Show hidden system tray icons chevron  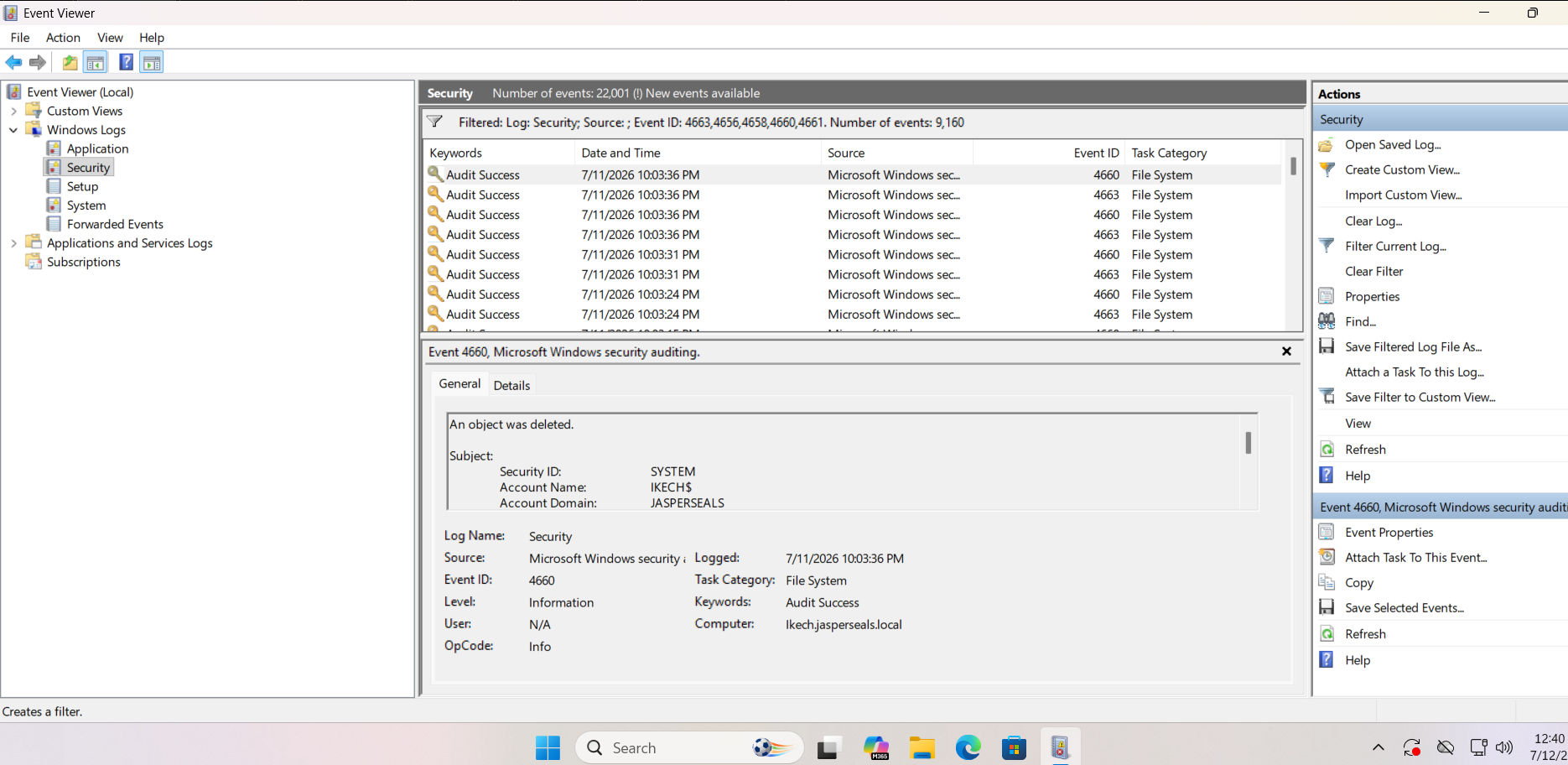(x=1378, y=747)
